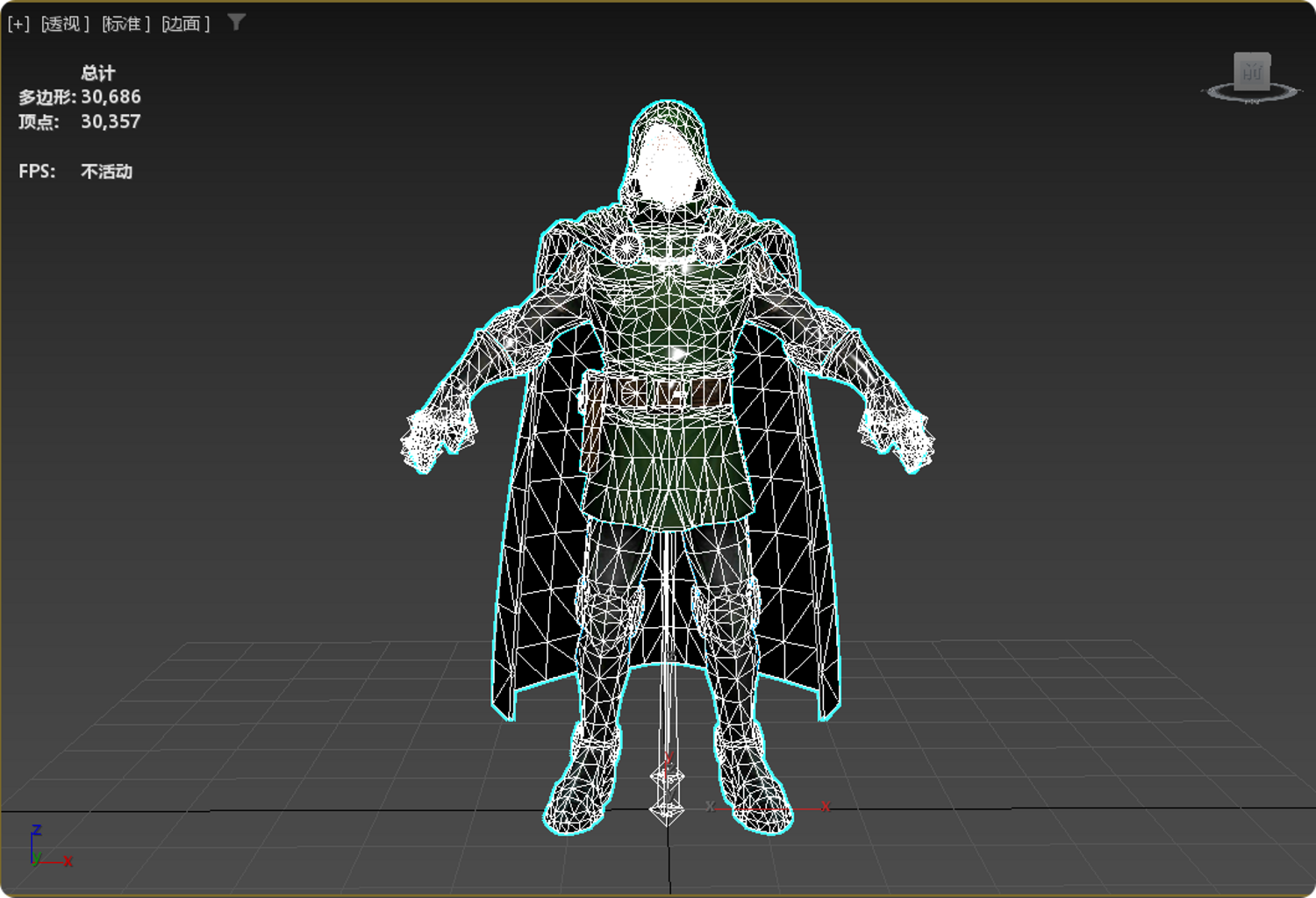Open the 透视 perspective view menu

coord(65,24)
